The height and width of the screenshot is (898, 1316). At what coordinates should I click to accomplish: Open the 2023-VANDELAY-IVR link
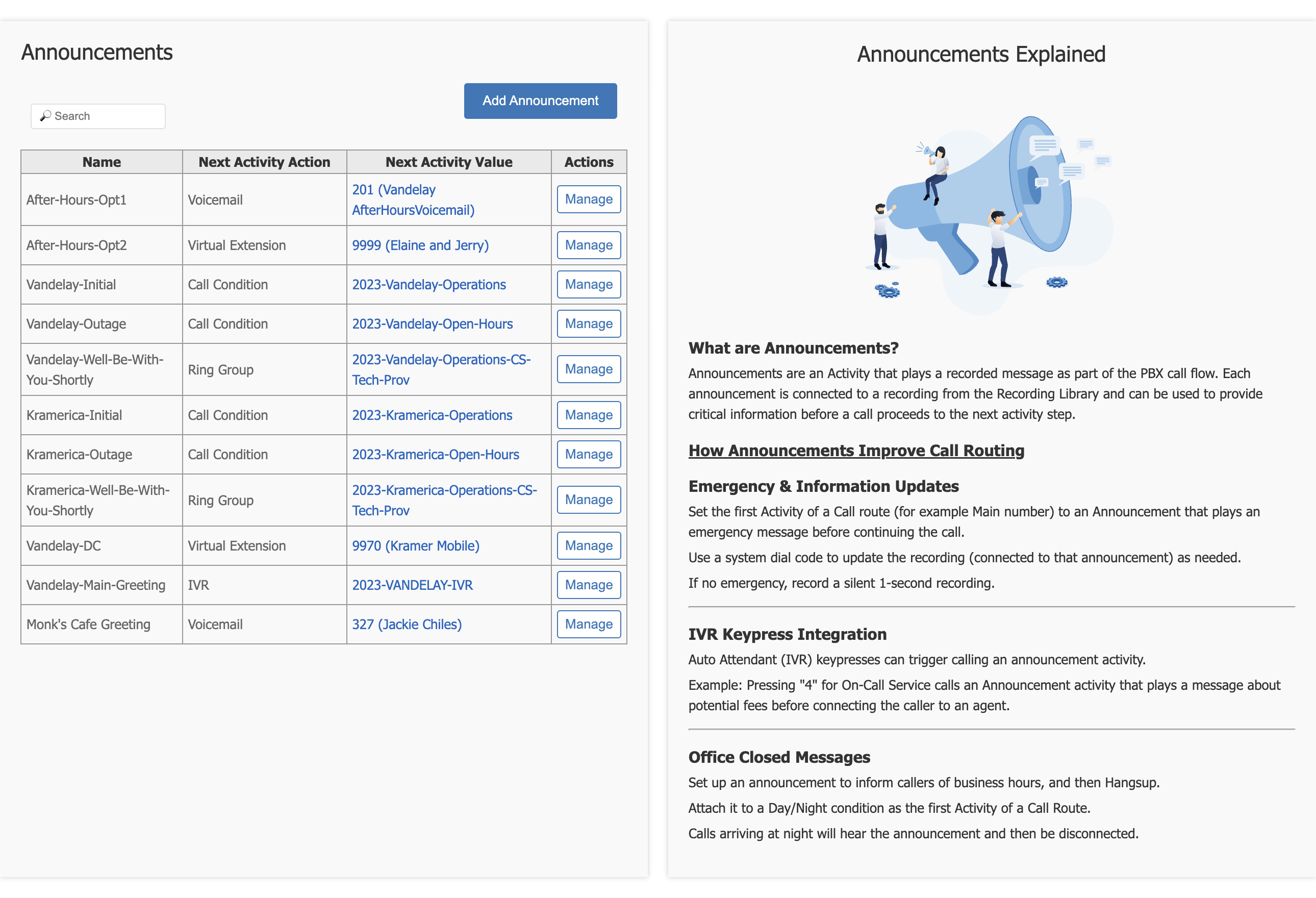412,585
